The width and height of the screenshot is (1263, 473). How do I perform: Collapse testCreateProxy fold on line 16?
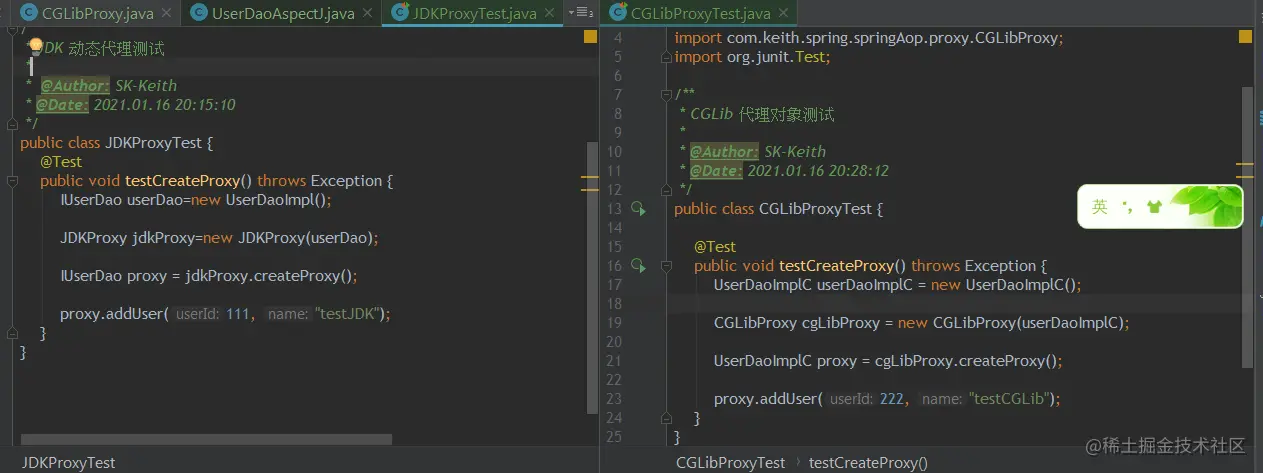tap(666, 266)
